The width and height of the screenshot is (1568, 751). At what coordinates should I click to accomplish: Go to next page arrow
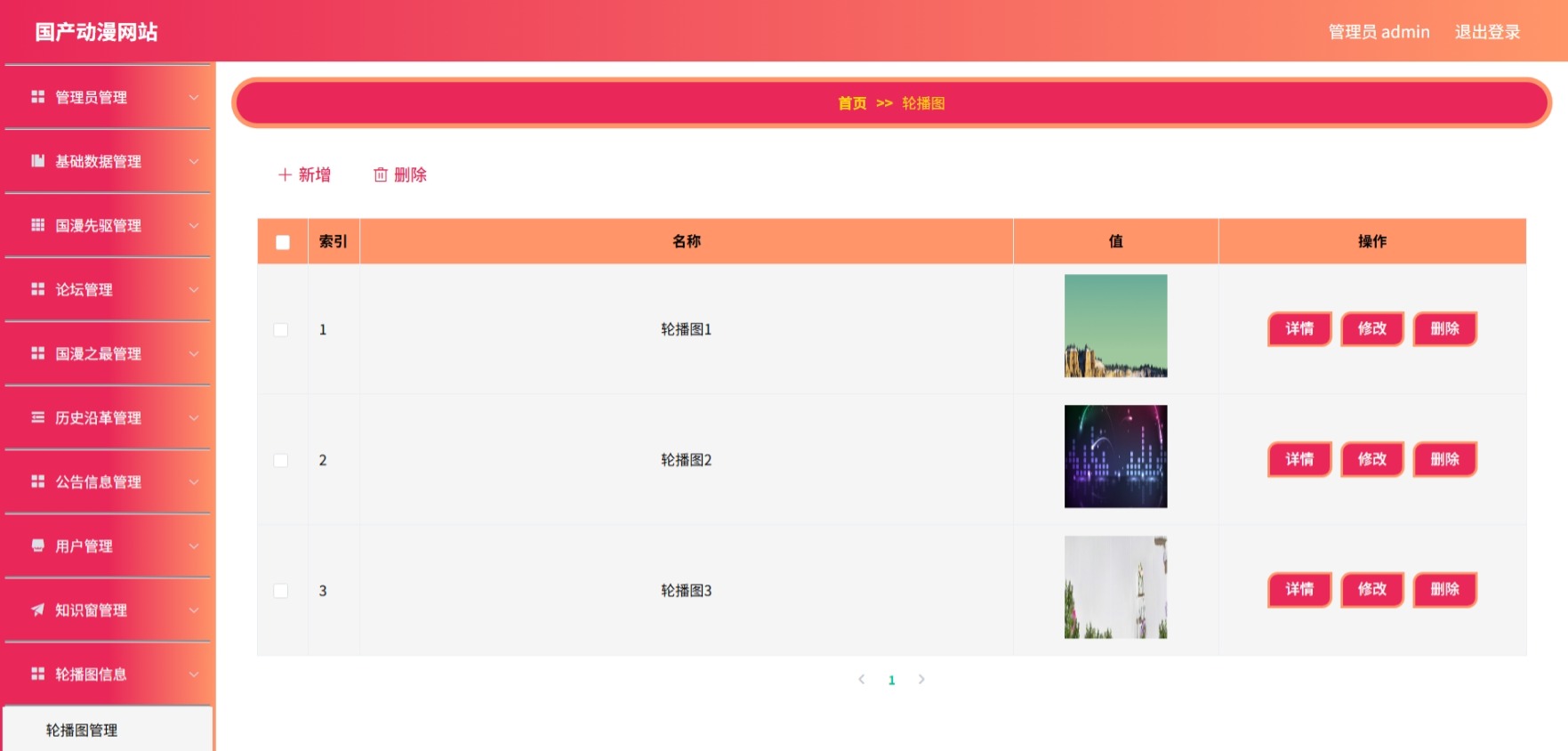click(921, 679)
